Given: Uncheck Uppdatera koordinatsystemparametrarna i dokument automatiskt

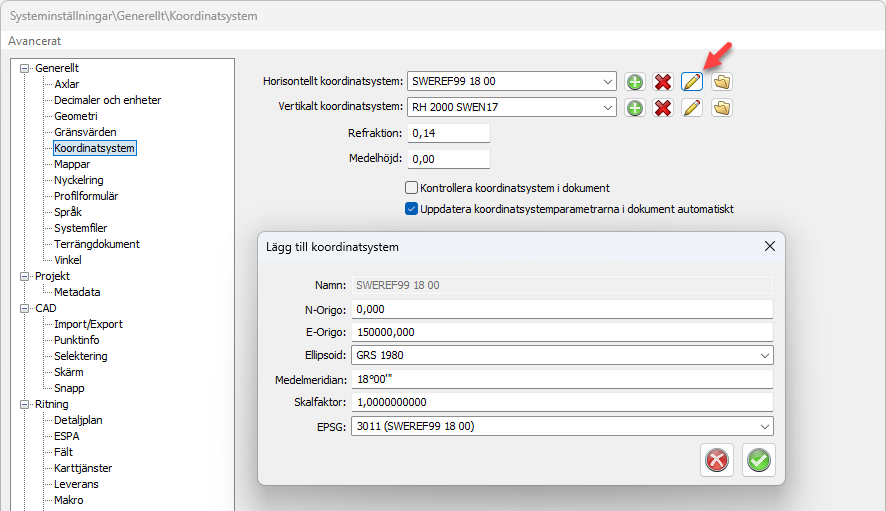Looking at the screenshot, I should [411, 209].
